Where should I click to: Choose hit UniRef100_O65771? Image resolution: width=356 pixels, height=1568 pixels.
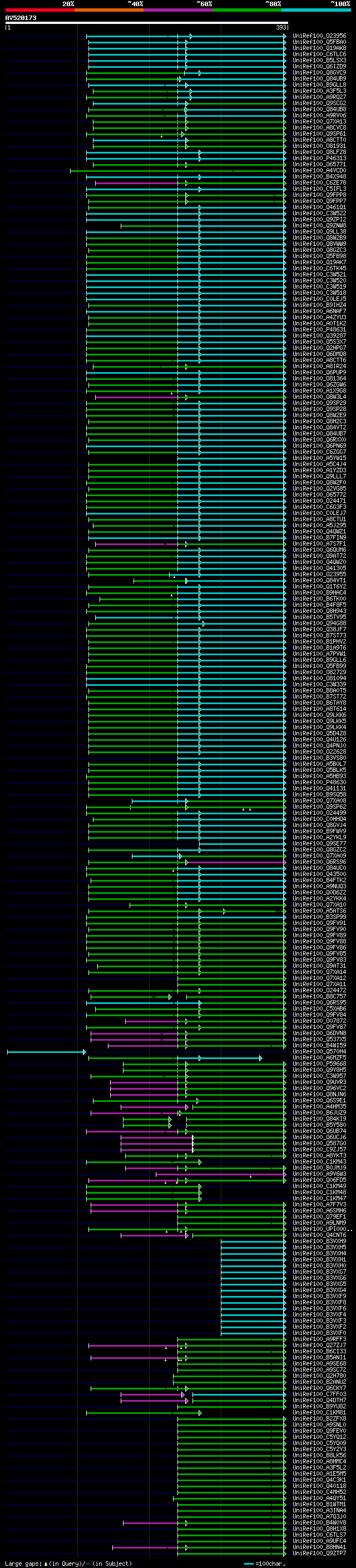click(319, 164)
